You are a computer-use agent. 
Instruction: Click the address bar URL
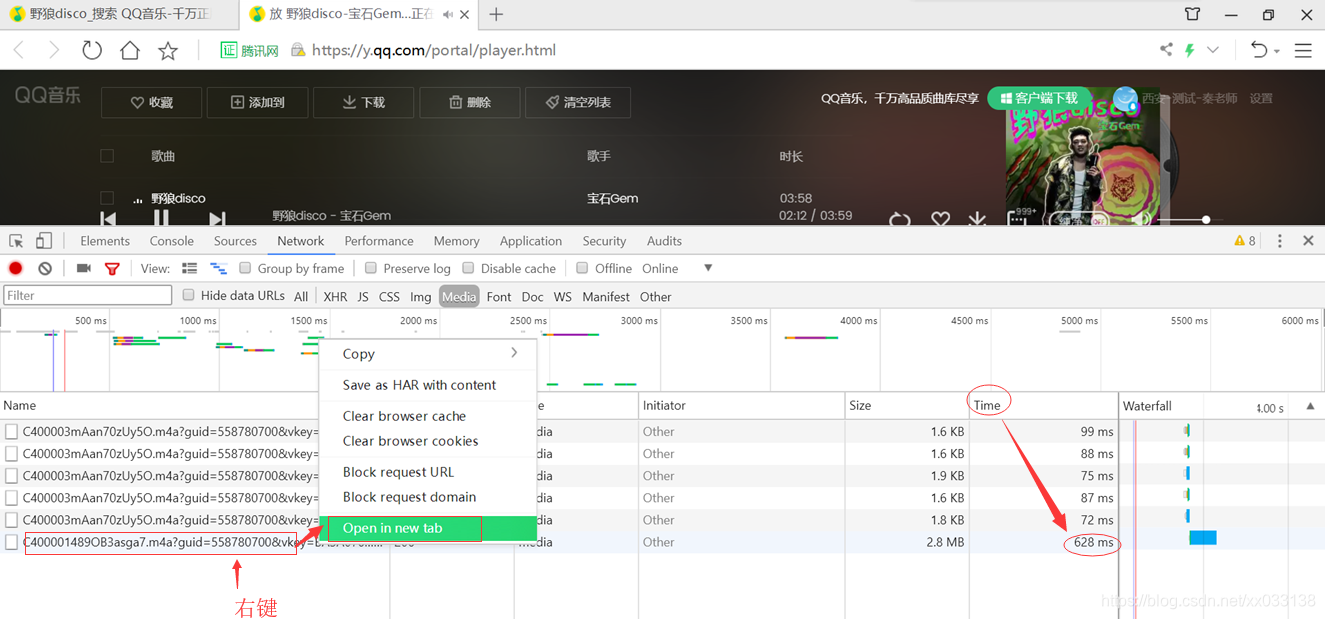[434, 50]
